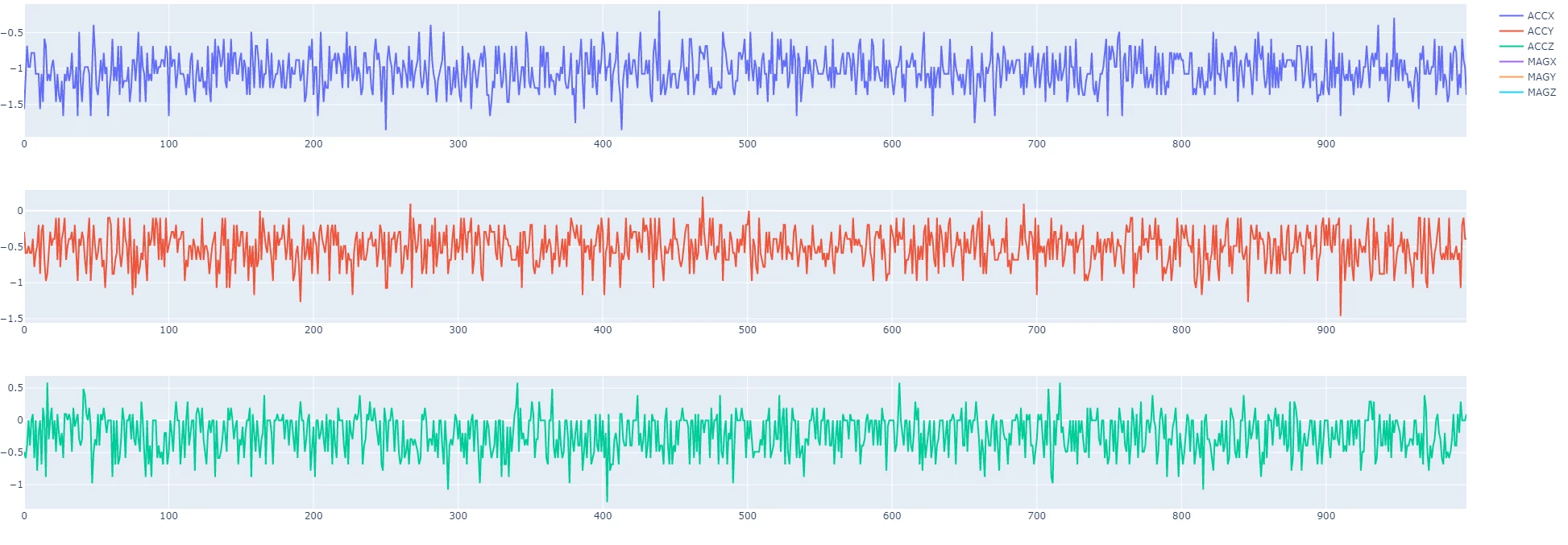1568x545 pixels.
Task: Click x-axis tick 100 under red ACCY chart
Action: coord(169,330)
